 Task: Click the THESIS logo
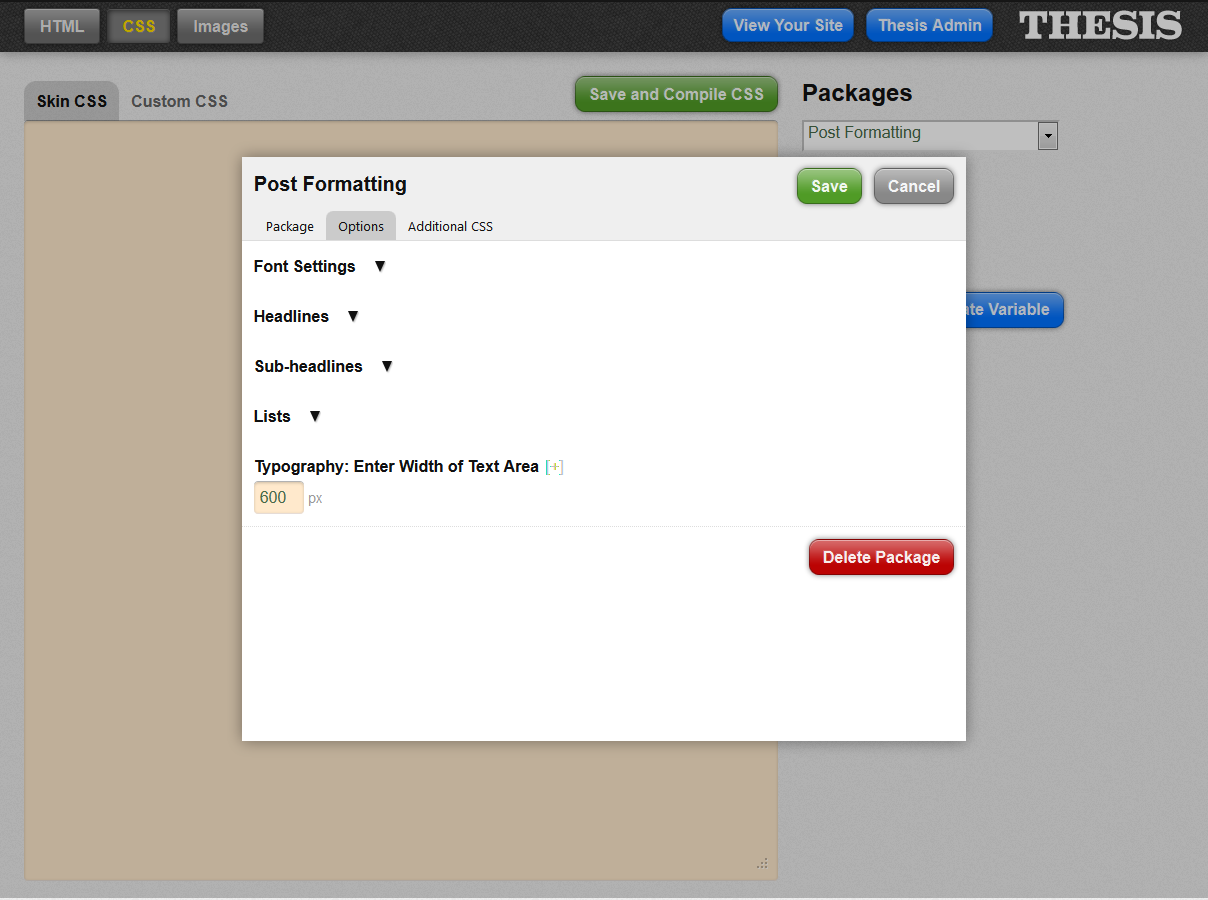click(1100, 25)
